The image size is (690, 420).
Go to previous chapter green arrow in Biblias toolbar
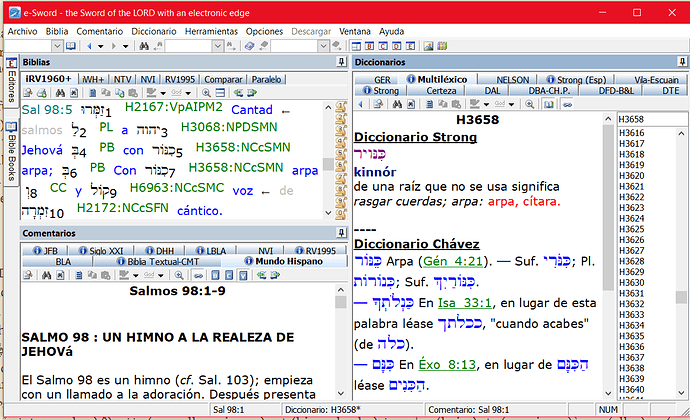(238, 93)
